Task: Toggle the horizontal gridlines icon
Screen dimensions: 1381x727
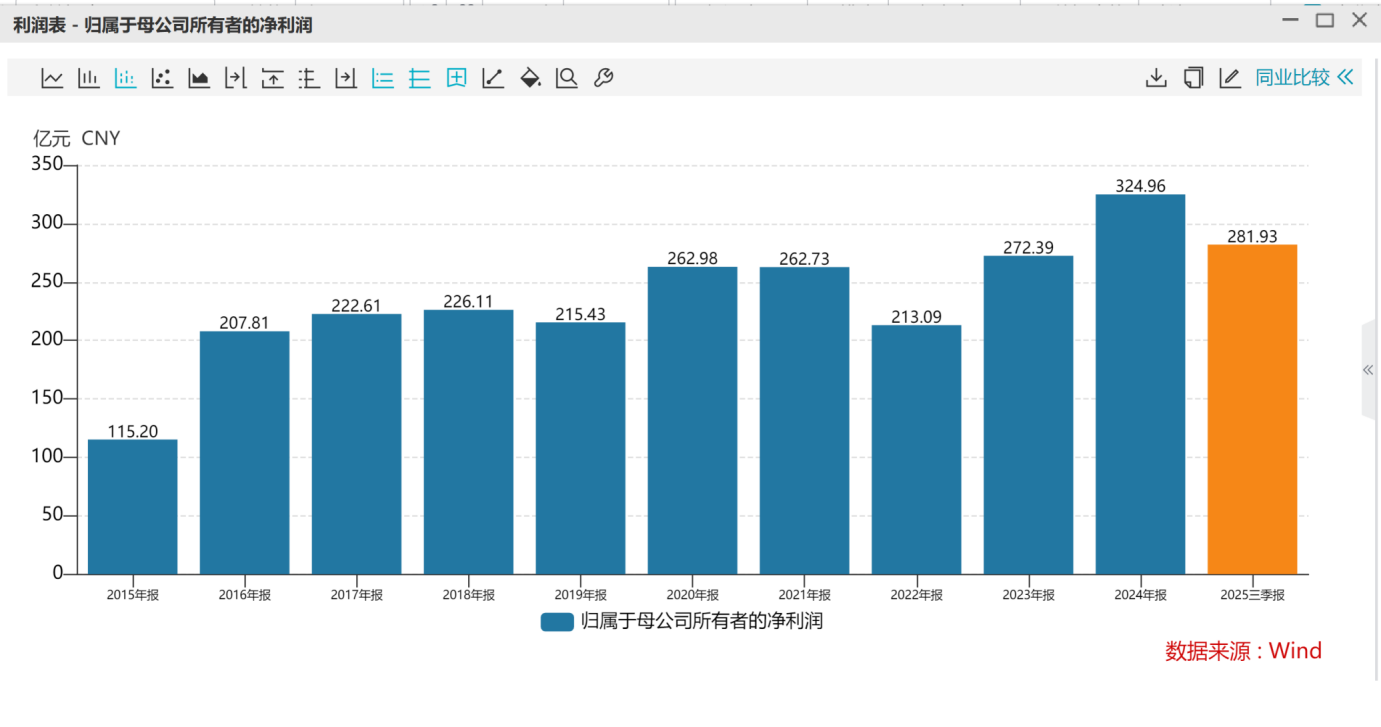Action: (420, 78)
